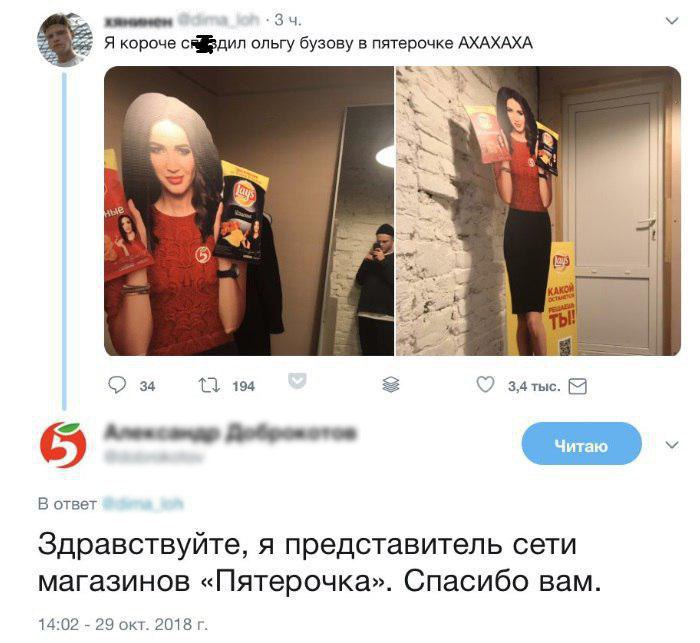700x643 pixels.
Task: Expand options chevron beside Читаю button
Action: [x=671, y=445]
